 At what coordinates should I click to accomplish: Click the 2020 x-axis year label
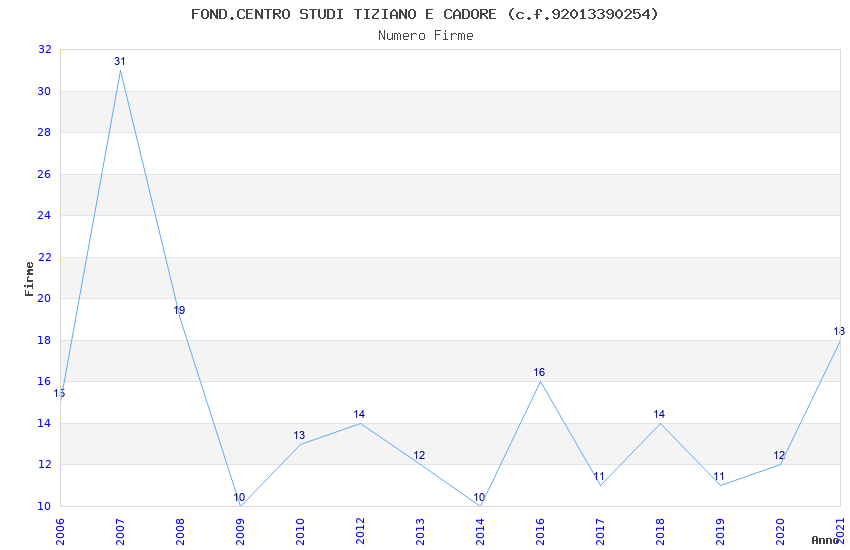780,531
